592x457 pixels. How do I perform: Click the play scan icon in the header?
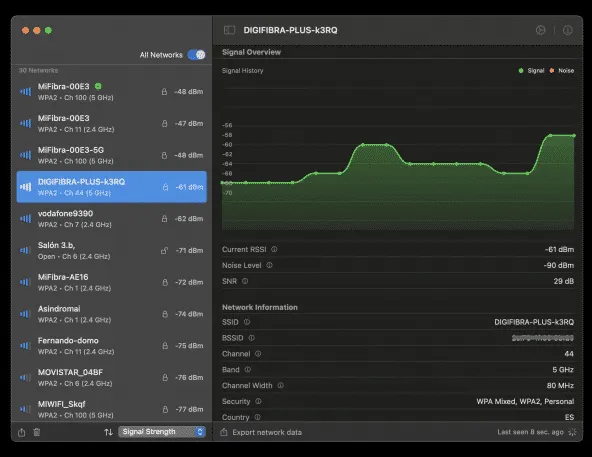(x=540, y=30)
